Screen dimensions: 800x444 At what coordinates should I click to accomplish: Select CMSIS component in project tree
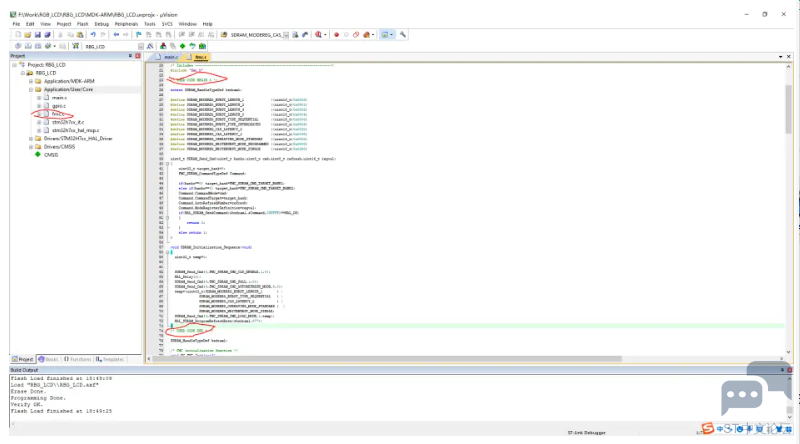(x=51, y=155)
